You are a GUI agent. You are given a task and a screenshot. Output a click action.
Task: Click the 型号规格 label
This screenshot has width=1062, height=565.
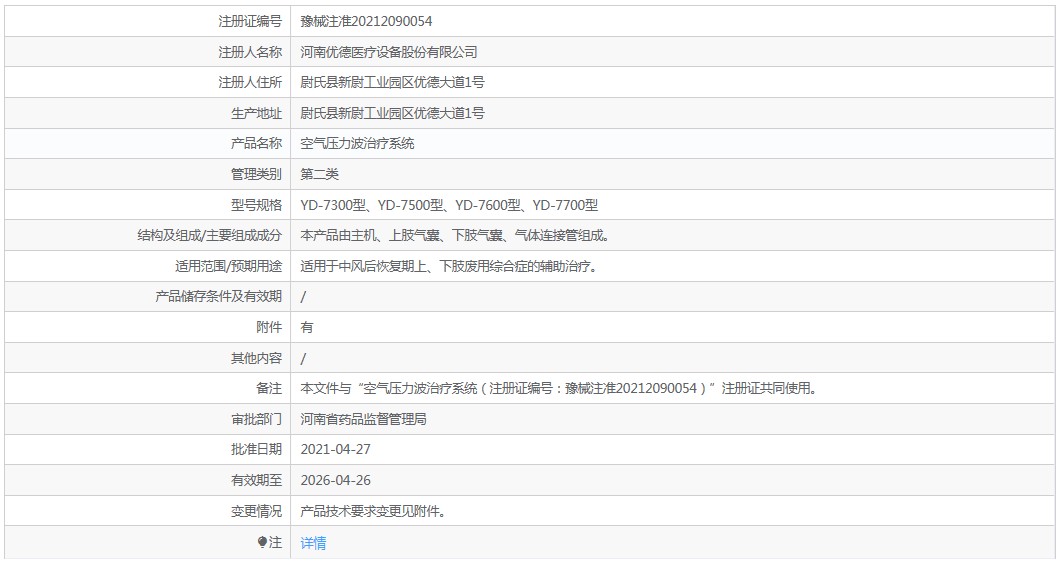click(256, 205)
